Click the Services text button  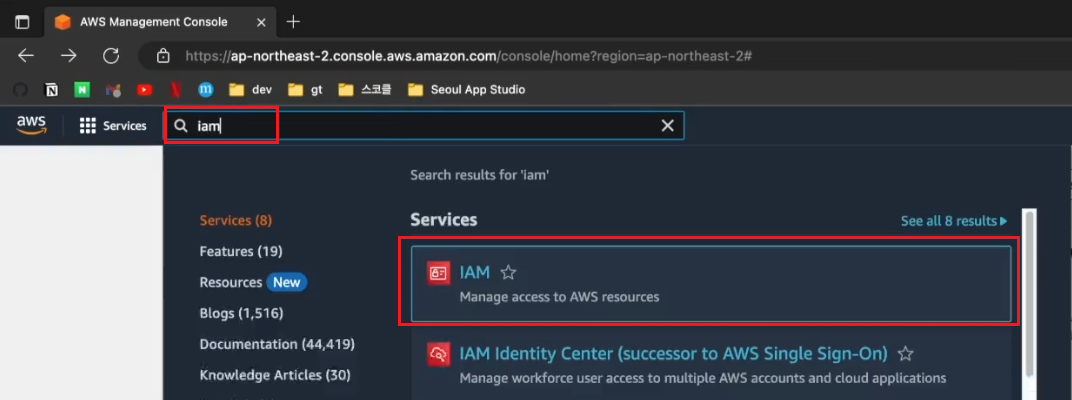point(124,126)
